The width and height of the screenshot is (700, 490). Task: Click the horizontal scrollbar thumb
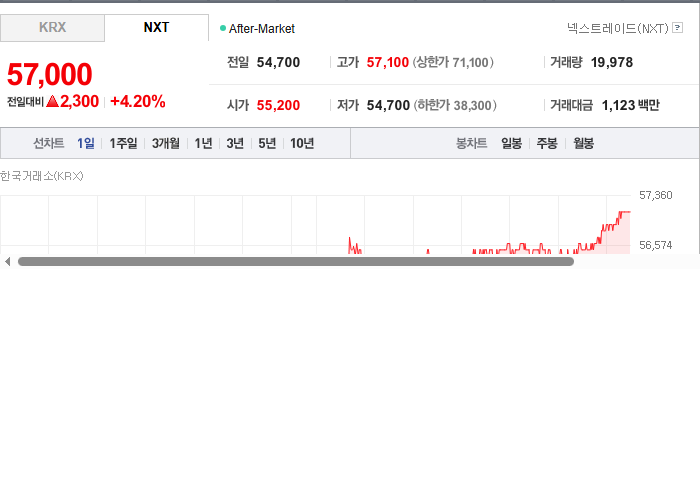pyautogui.click(x=296, y=262)
